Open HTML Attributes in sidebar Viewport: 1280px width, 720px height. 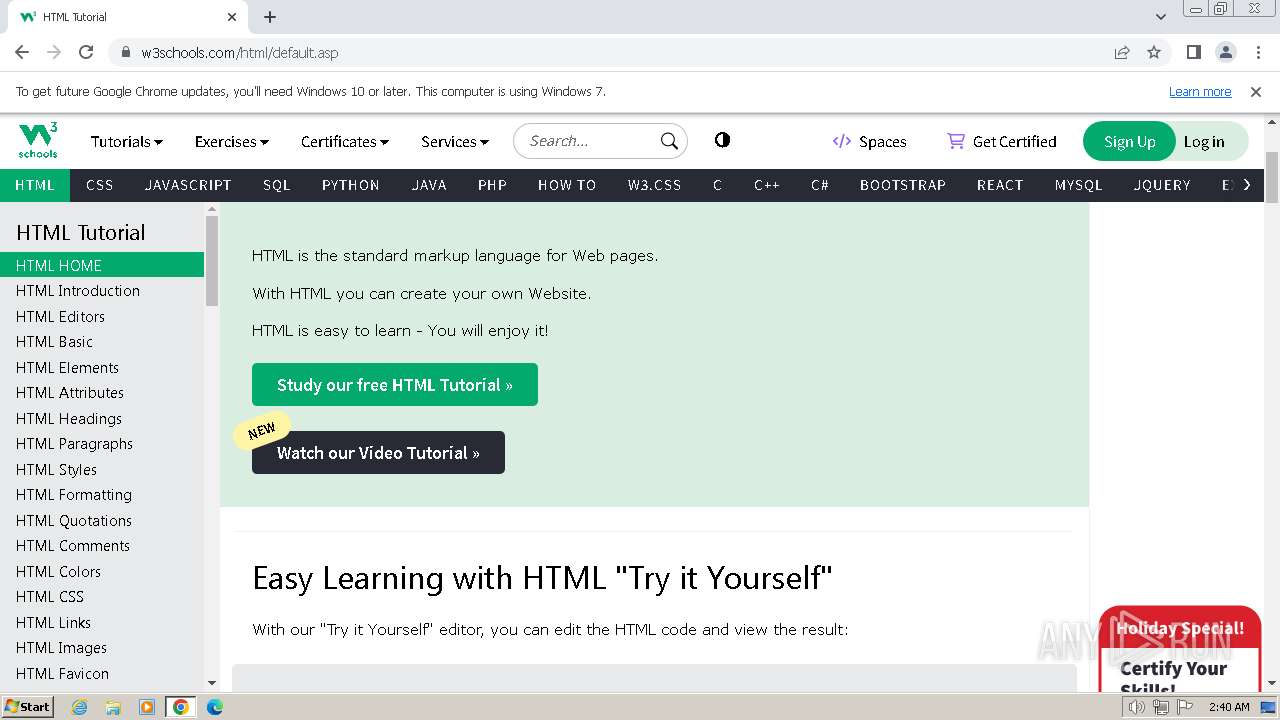coord(102,393)
